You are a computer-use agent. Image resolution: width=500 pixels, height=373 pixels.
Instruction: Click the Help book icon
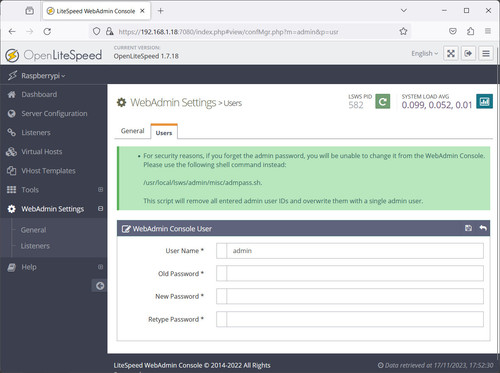pyautogui.click(x=12, y=267)
